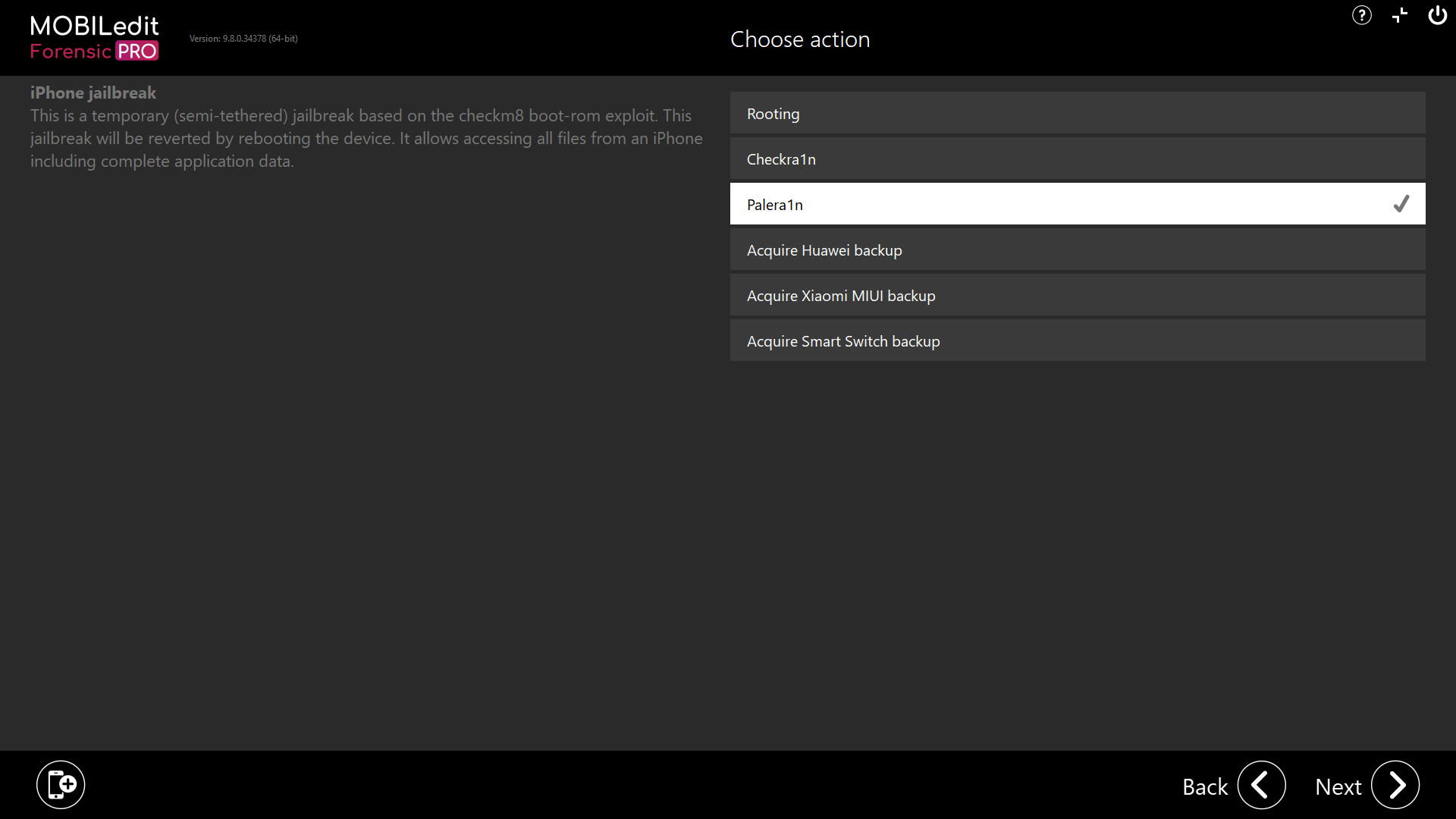Click the power quit icon
Screen dimensions: 1456x819
(x=1438, y=15)
